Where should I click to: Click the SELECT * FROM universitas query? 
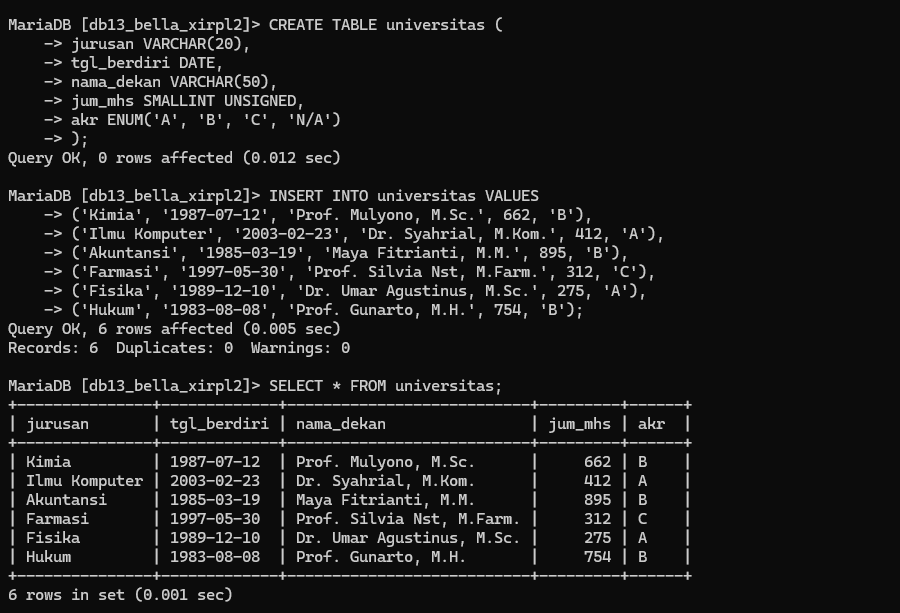point(385,386)
